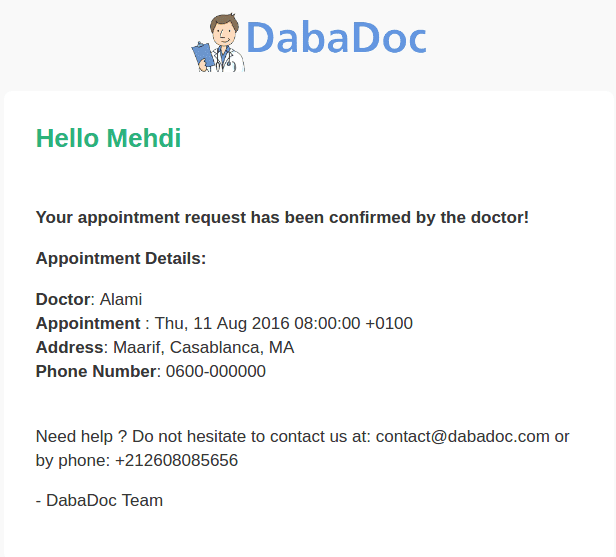This screenshot has width=616, height=557.
Task: Click the contact@dabadoc.com email address
Action: (462, 436)
